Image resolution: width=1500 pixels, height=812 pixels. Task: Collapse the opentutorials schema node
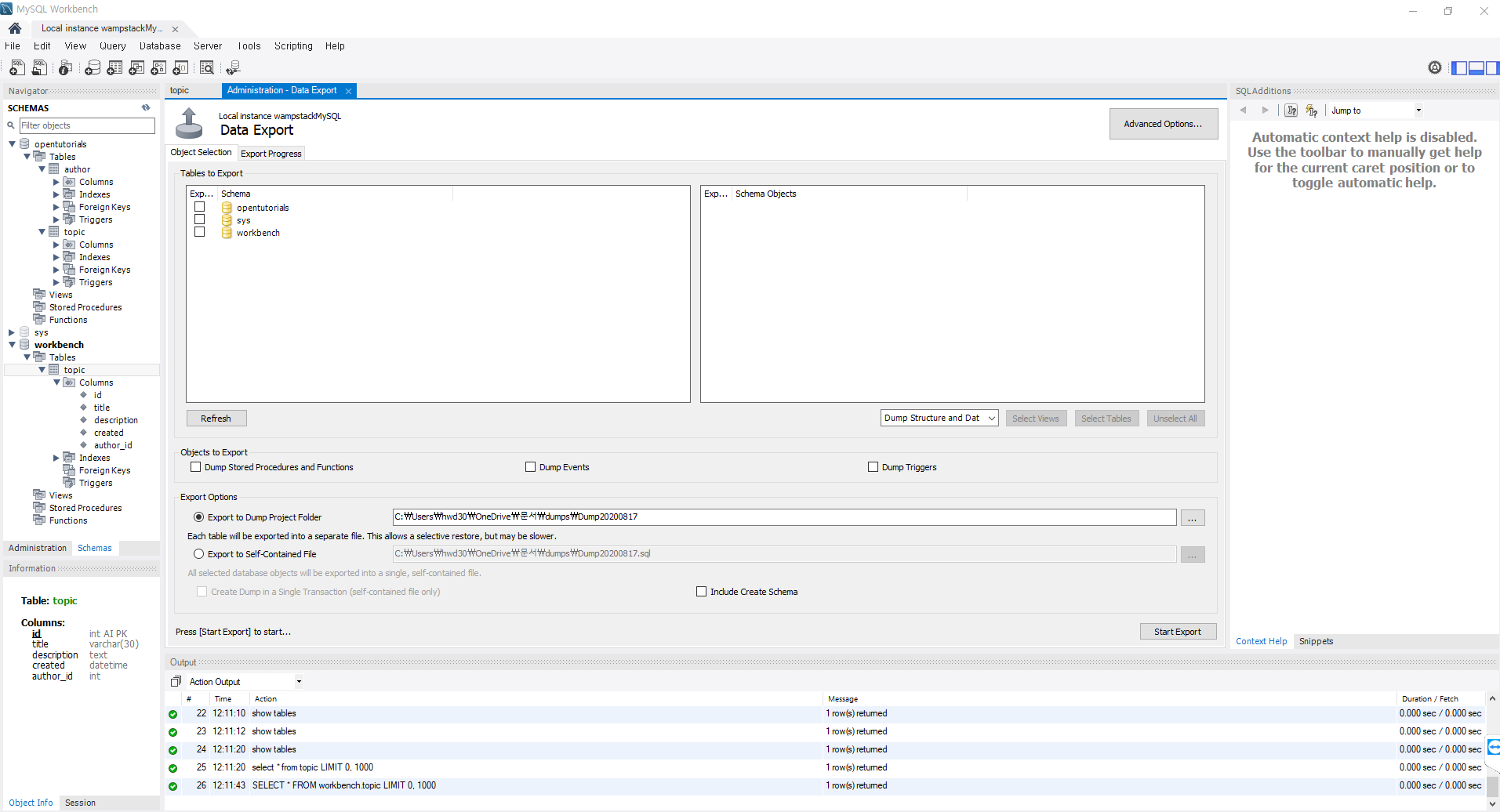tap(12, 144)
